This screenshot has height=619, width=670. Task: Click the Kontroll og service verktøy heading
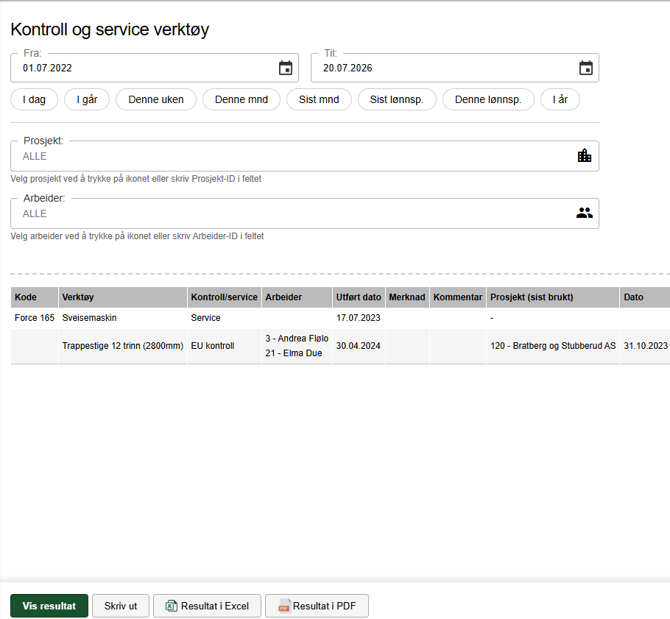coord(110,29)
